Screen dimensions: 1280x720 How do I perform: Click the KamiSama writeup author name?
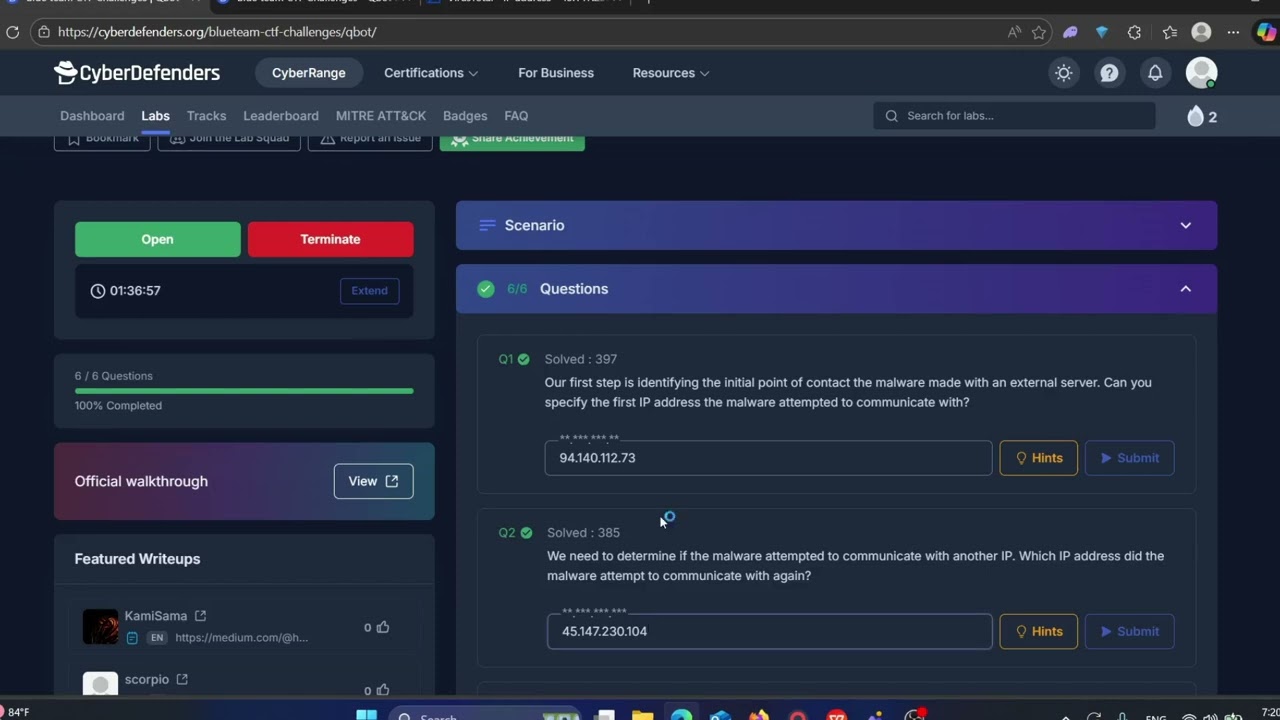pos(156,616)
